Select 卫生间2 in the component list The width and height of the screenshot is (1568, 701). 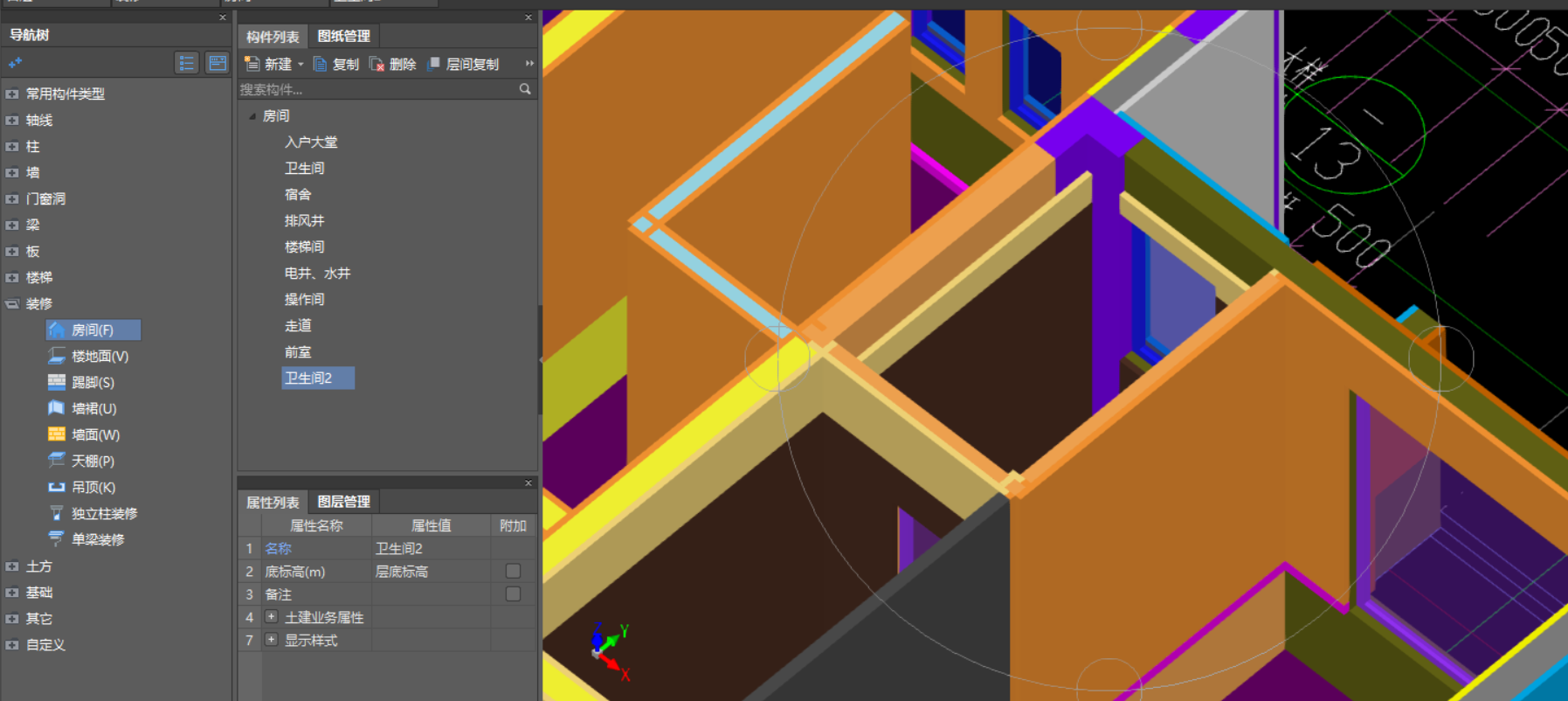coord(318,378)
